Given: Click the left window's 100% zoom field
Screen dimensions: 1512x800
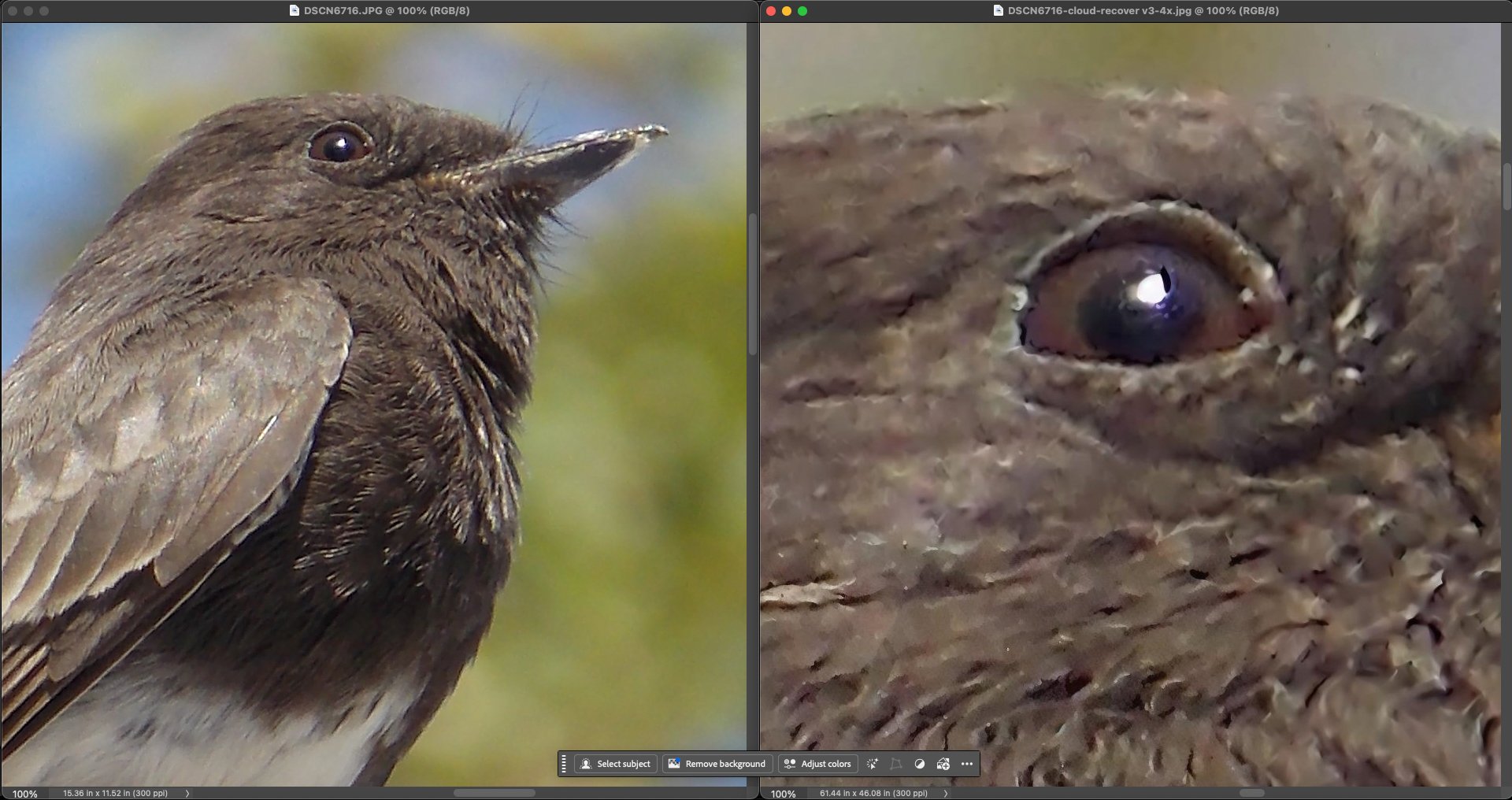Looking at the screenshot, I should pos(25,794).
